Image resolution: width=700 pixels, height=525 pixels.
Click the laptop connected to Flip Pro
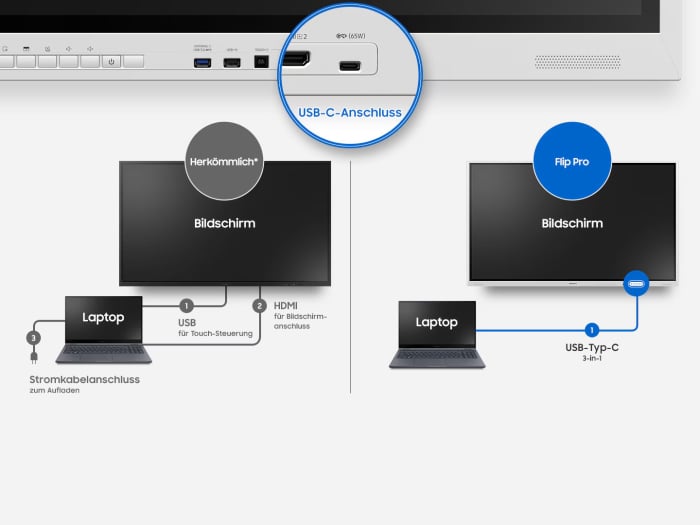[436, 335]
